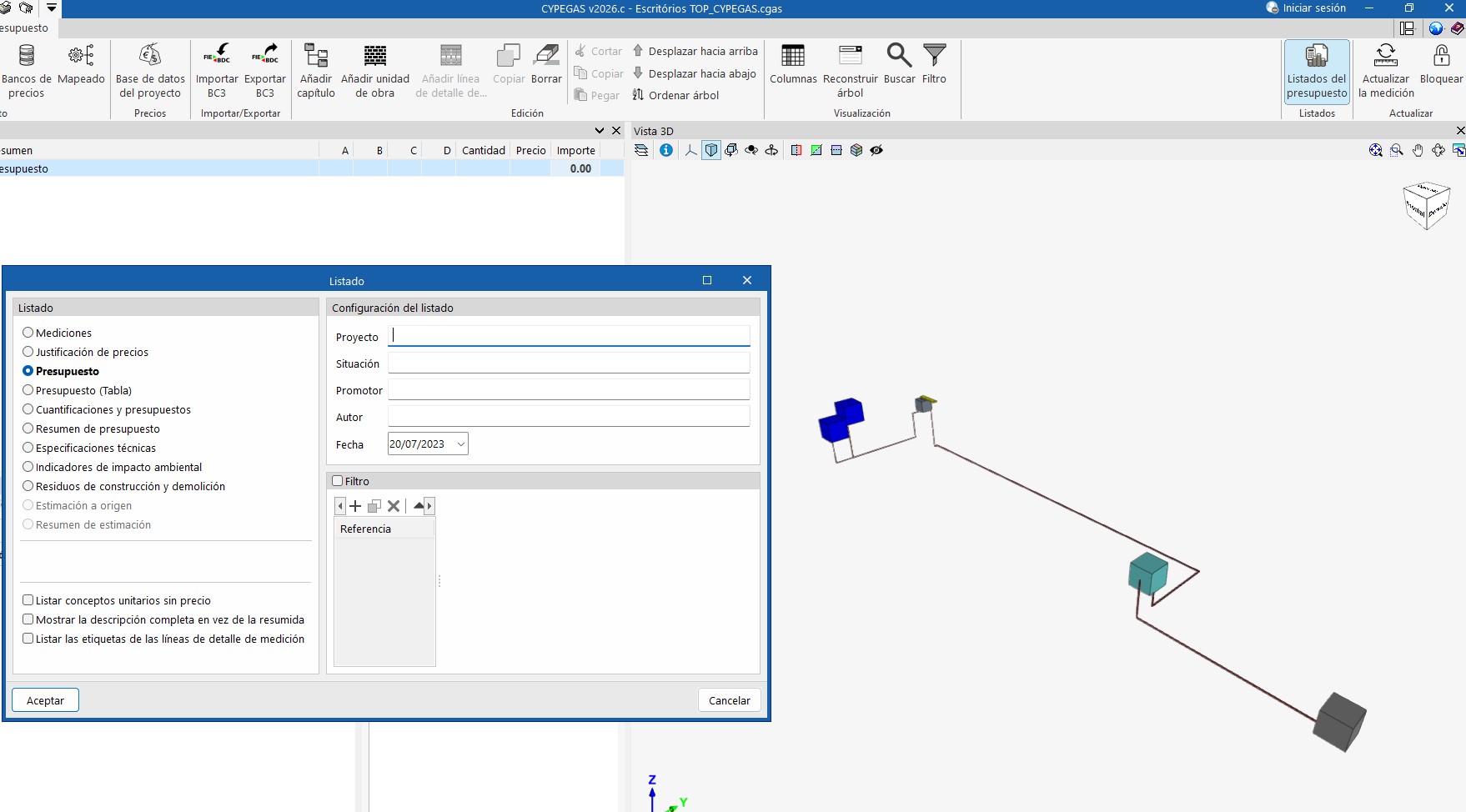
Task: Toggle the highlighted 3D solid view icon
Action: coord(711,150)
